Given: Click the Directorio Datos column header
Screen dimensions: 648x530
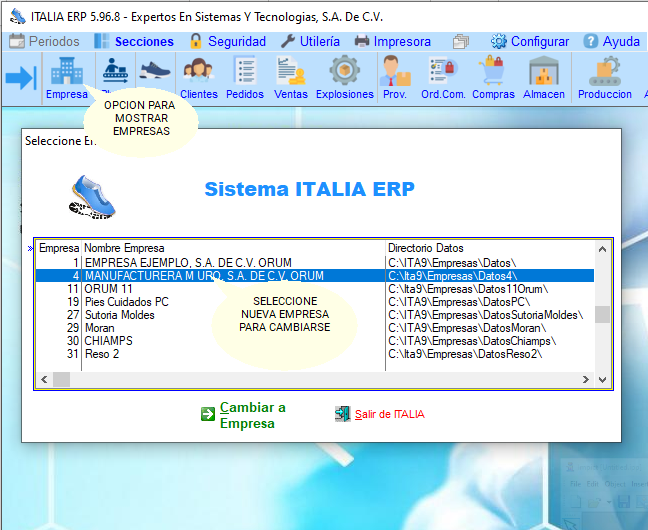Looking at the screenshot, I should pyautogui.click(x=490, y=248).
